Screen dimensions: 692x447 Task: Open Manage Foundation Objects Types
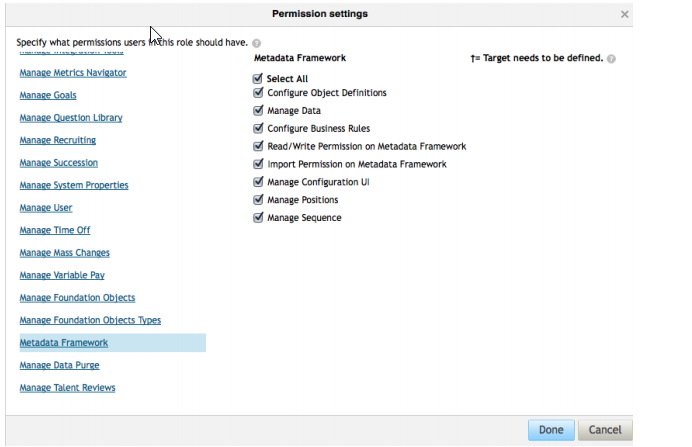pyautogui.click(x=90, y=320)
